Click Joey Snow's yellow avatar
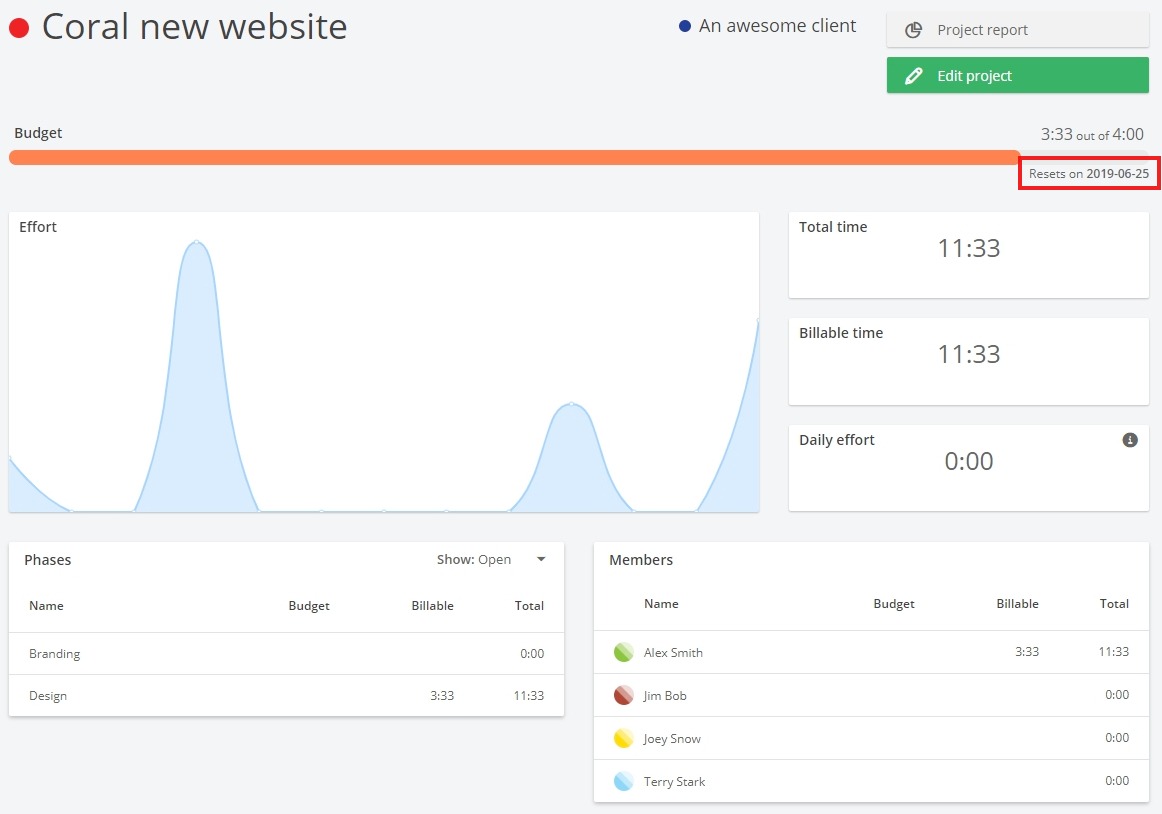1162x814 pixels. (x=623, y=738)
